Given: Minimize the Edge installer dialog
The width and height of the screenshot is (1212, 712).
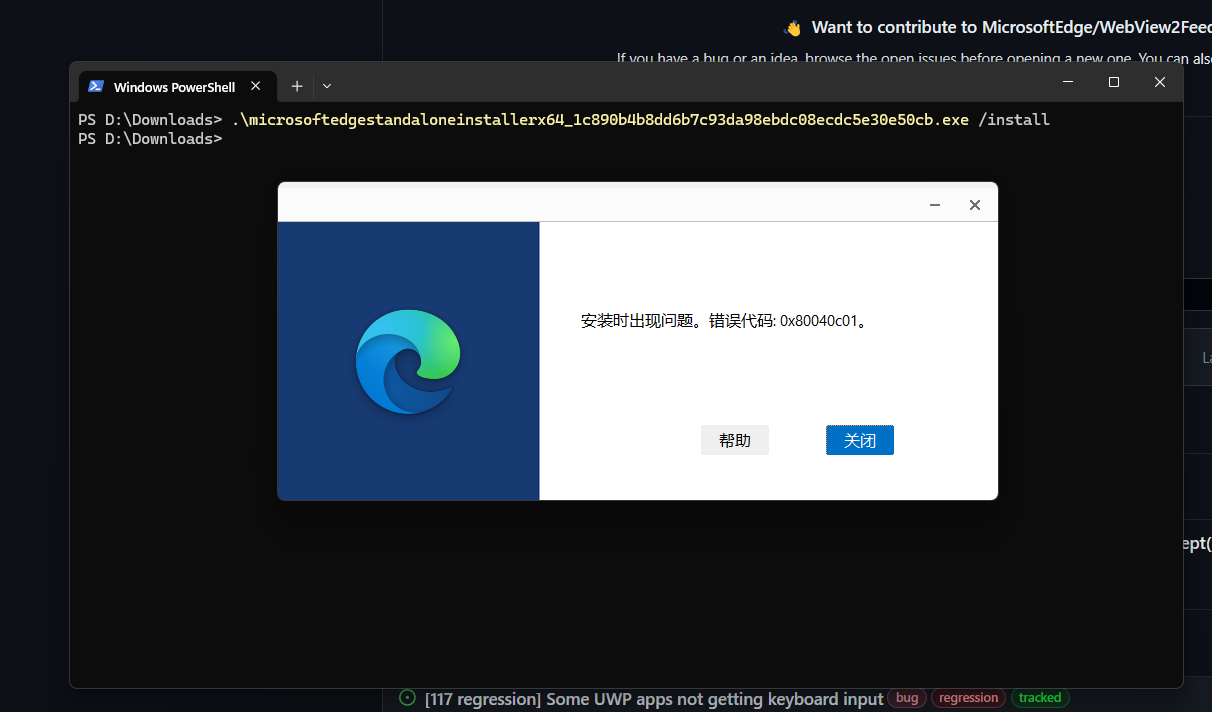Looking at the screenshot, I should [x=935, y=205].
